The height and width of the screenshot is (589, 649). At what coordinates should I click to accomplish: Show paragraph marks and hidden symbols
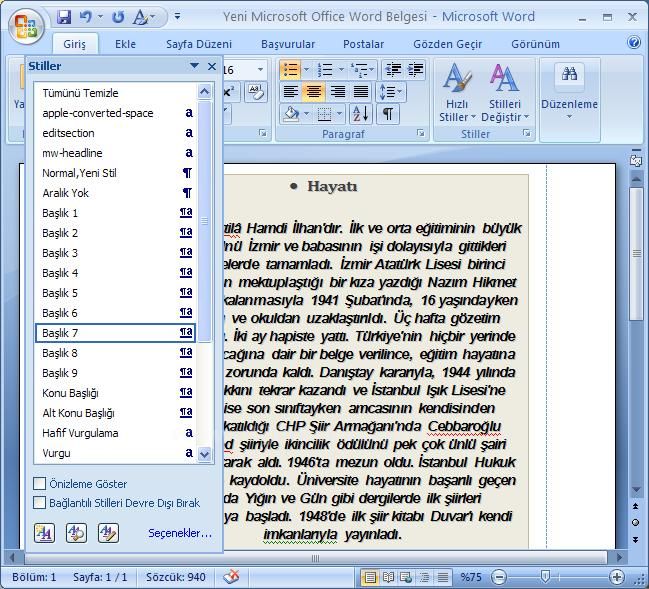pyautogui.click(x=388, y=113)
